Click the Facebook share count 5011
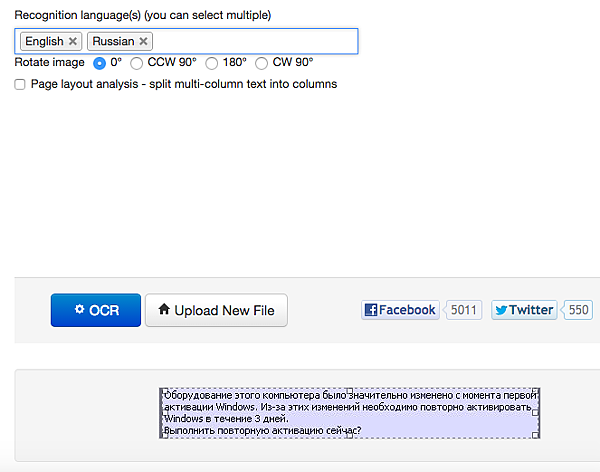The width and height of the screenshot is (600, 472). click(464, 310)
